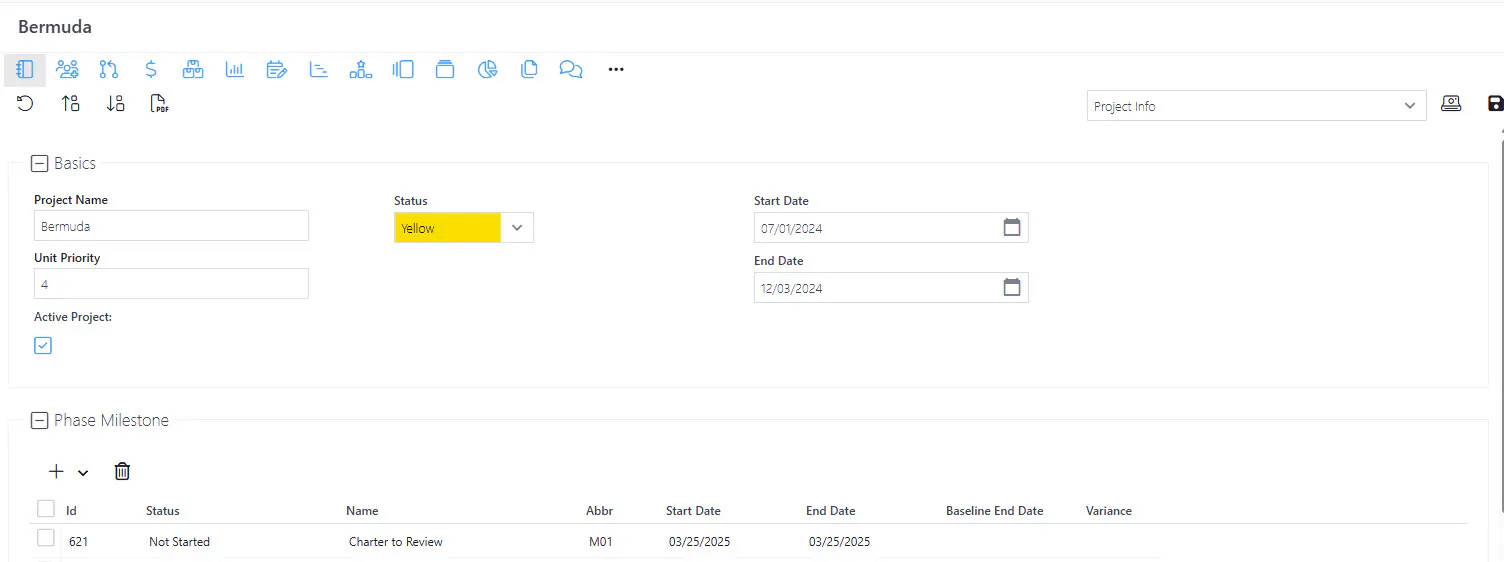Add a phase milestone with plus icon
Image resolution: width=1504 pixels, height=562 pixels.
(56, 471)
